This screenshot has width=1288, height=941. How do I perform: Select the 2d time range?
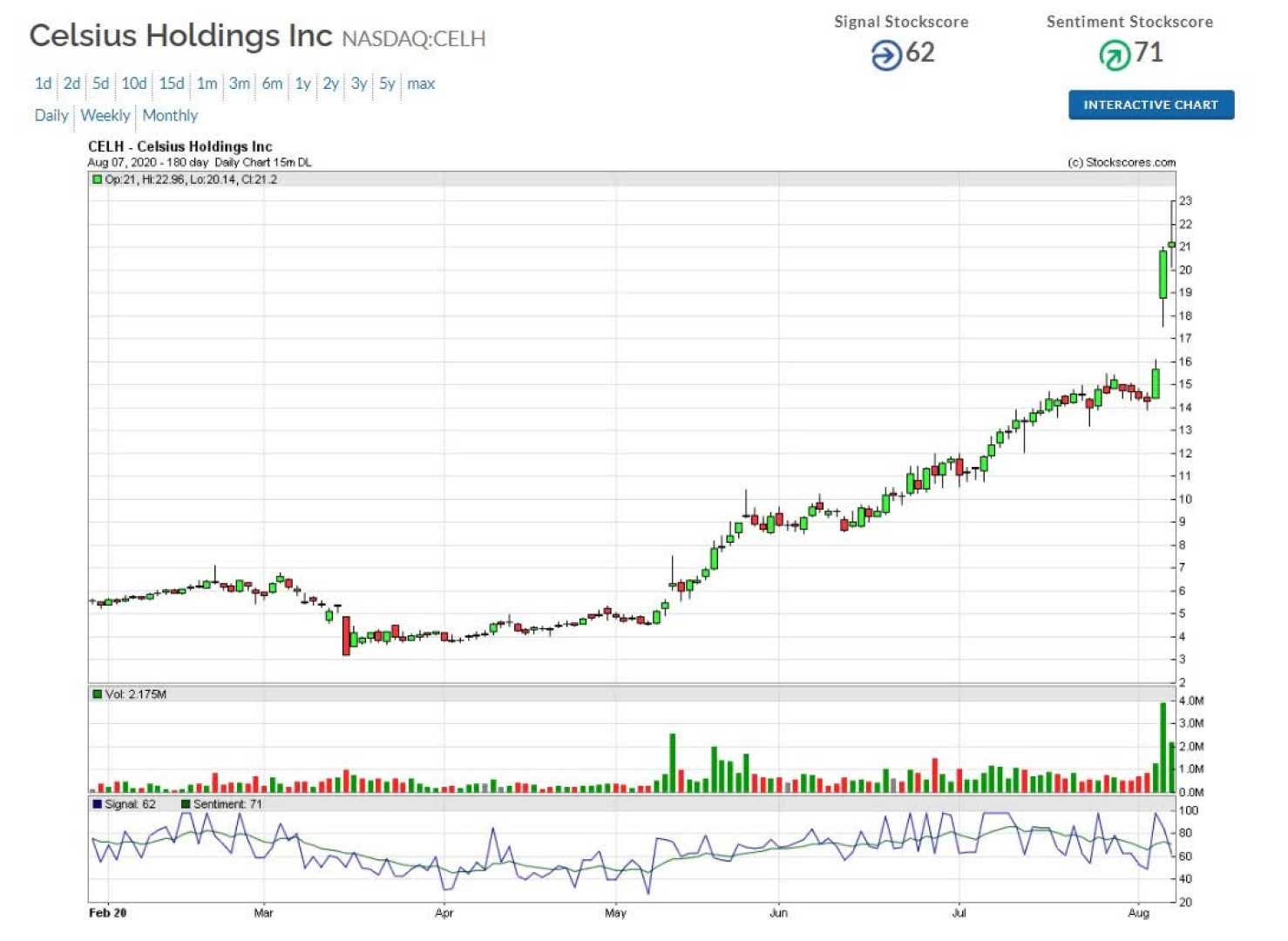coord(71,84)
